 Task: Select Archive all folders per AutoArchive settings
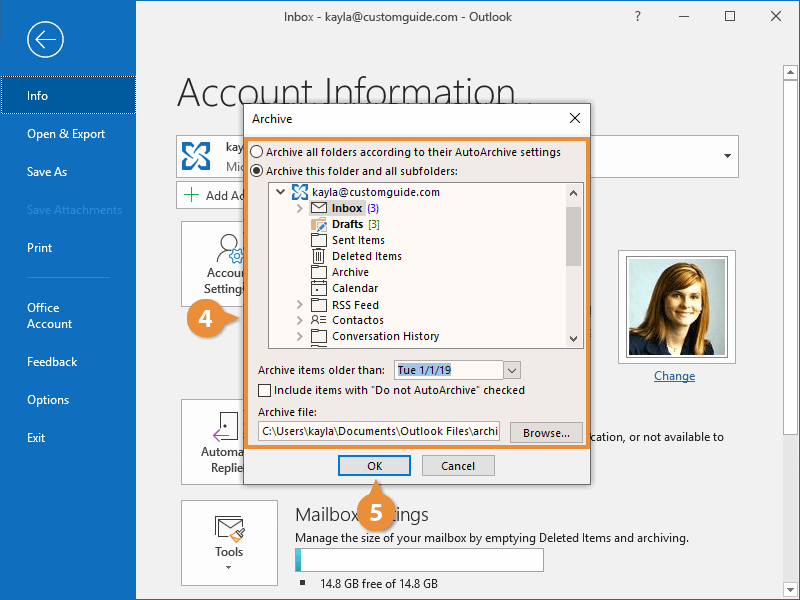click(256, 152)
